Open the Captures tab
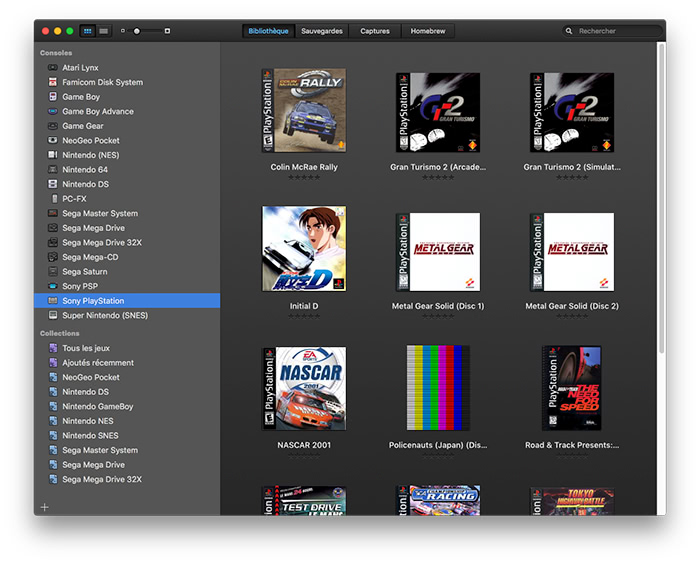This screenshot has width=700, height=564. tap(375, 31)
